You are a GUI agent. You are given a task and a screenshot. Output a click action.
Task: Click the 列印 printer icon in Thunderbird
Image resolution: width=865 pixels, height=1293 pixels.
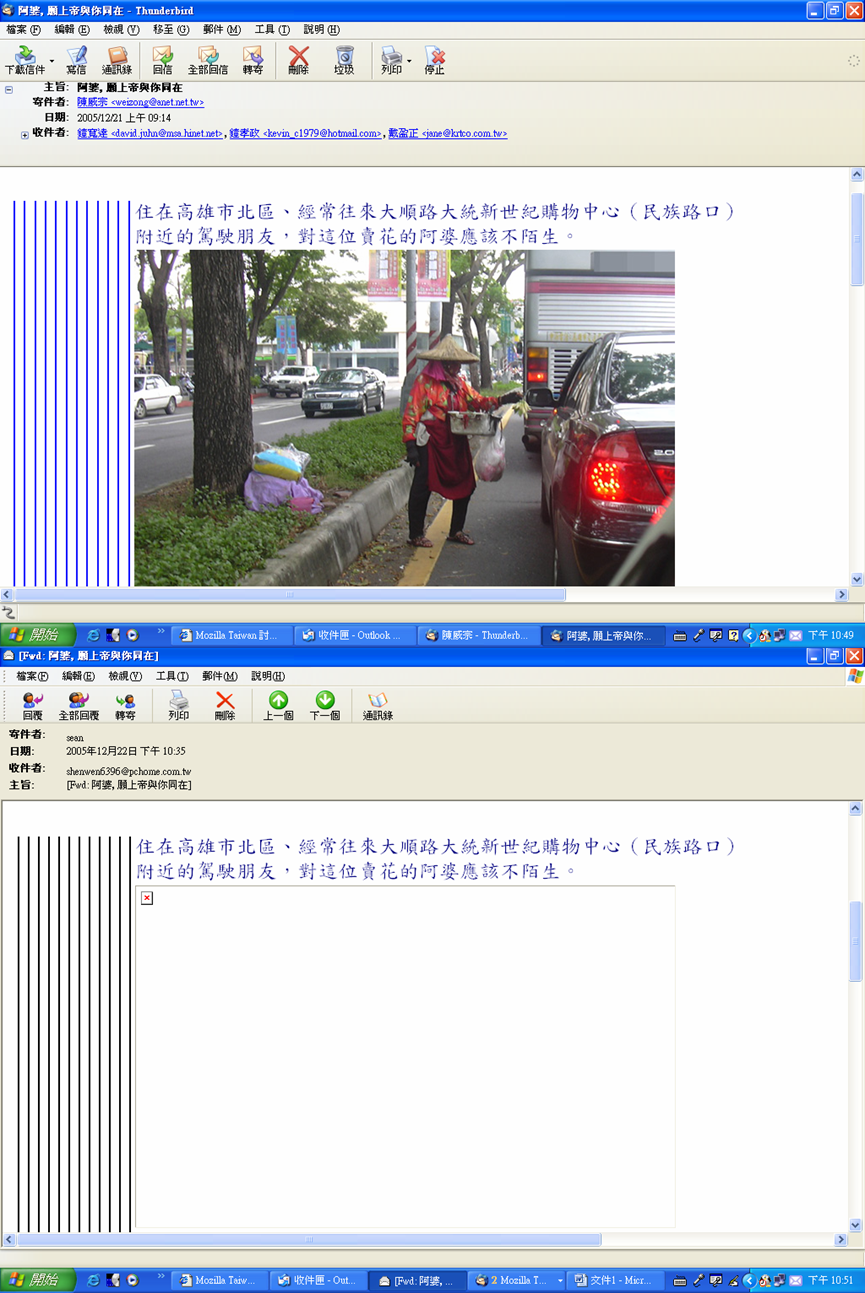coord(391,60)
